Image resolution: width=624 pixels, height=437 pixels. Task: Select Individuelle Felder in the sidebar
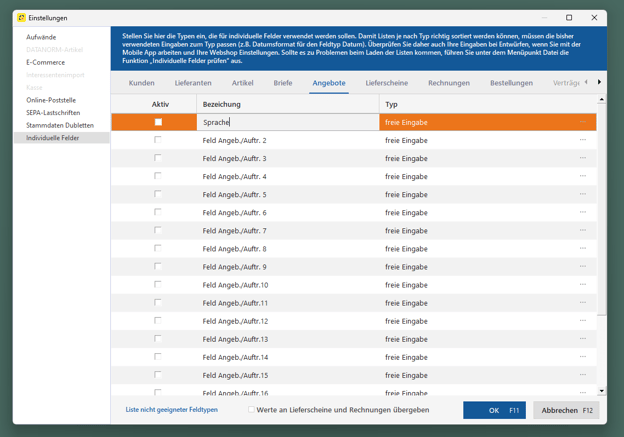(62, 138)
